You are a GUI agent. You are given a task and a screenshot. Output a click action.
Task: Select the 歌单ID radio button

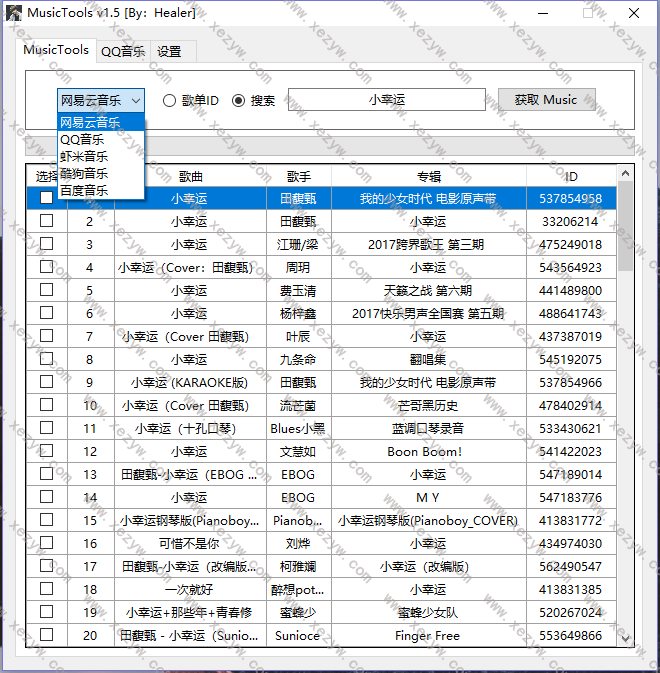pyautogui.click(x=169, y=100)
